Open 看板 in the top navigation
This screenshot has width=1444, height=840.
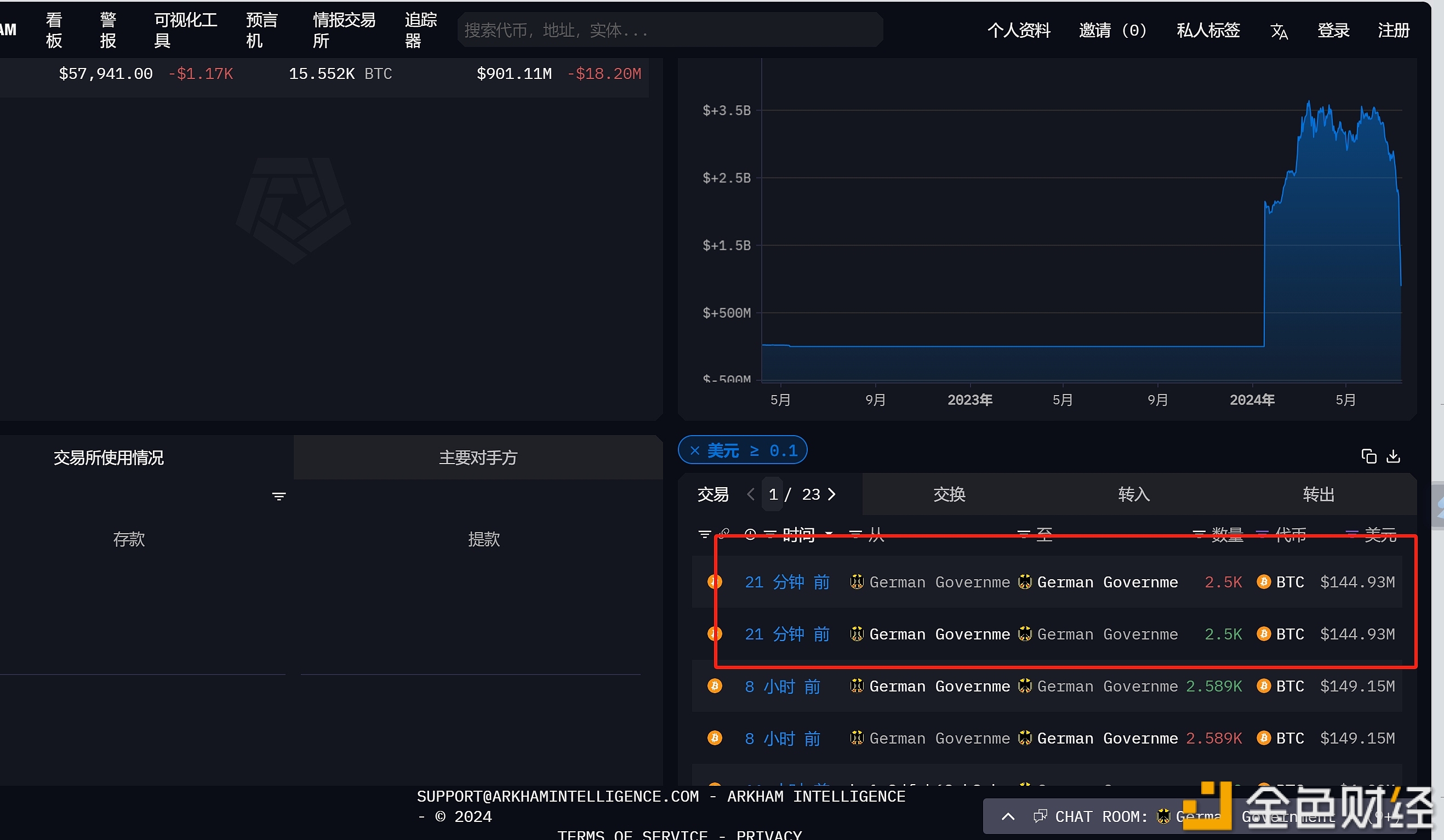pos(54,30)
